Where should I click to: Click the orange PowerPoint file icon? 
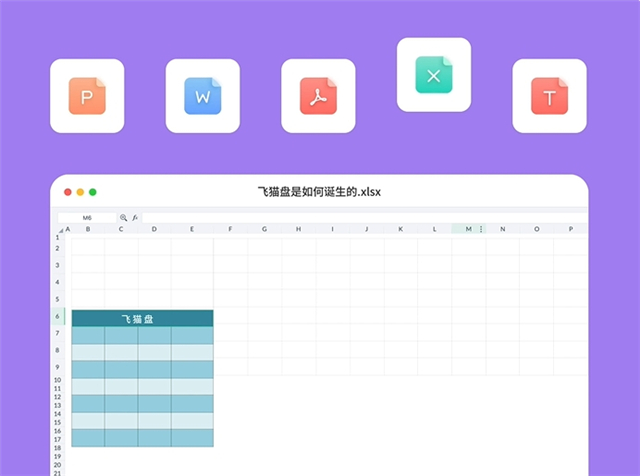point(87,96)
